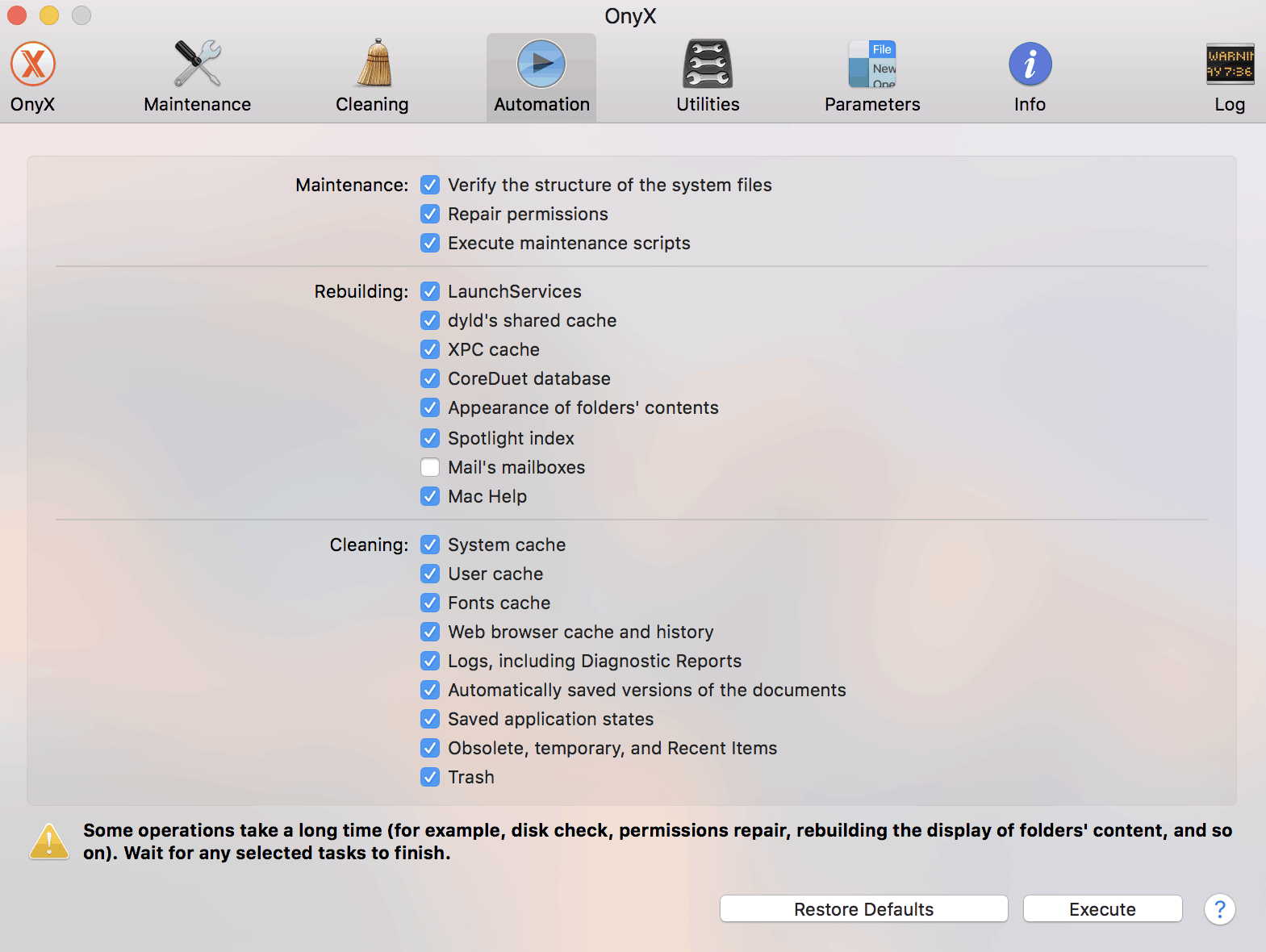Open the Cleaning broom icon
This screenshot has width=1266, height=952.
click(374, 63)
